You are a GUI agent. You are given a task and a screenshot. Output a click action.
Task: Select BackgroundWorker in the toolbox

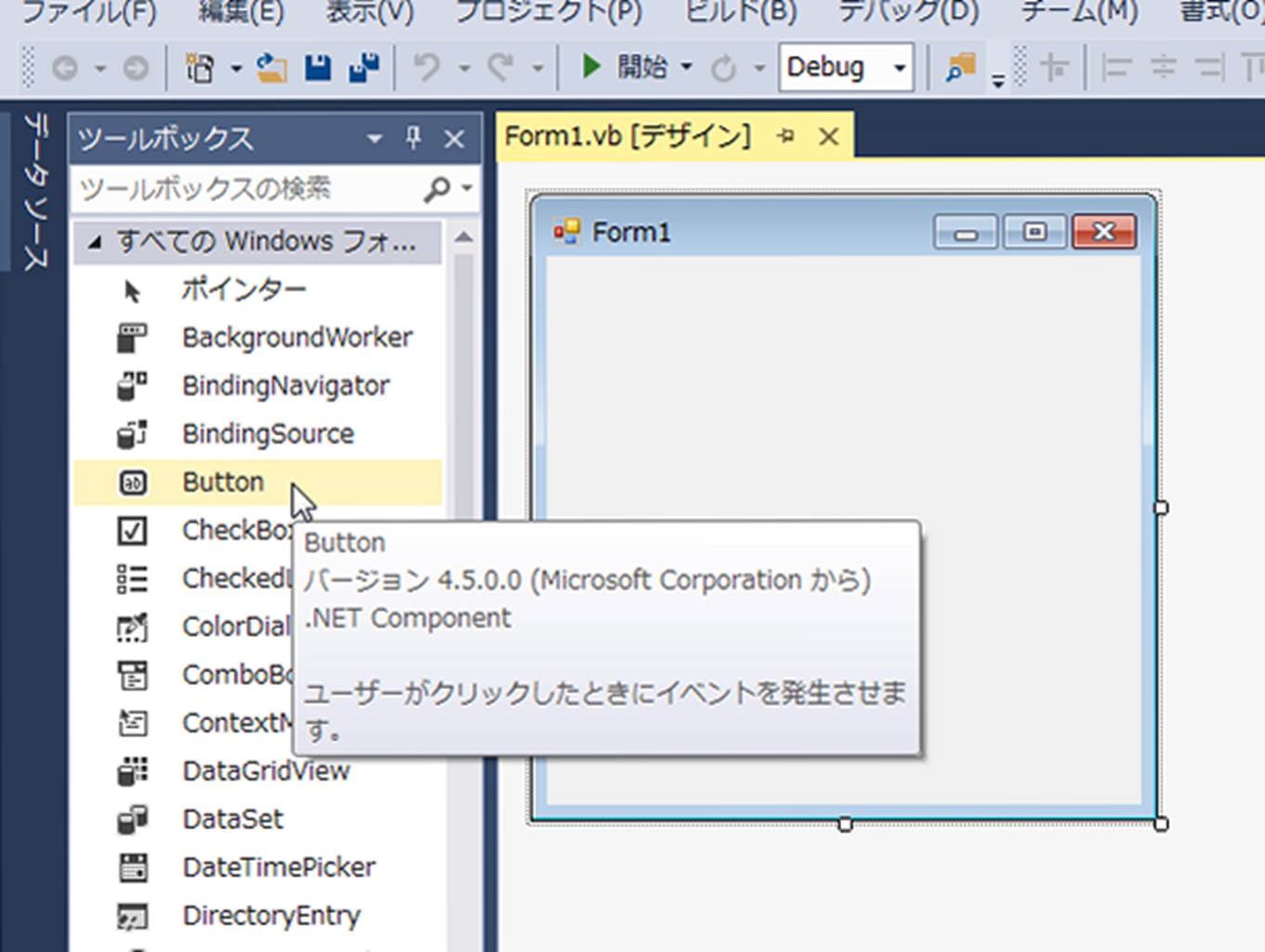click(x=296, y=337)
